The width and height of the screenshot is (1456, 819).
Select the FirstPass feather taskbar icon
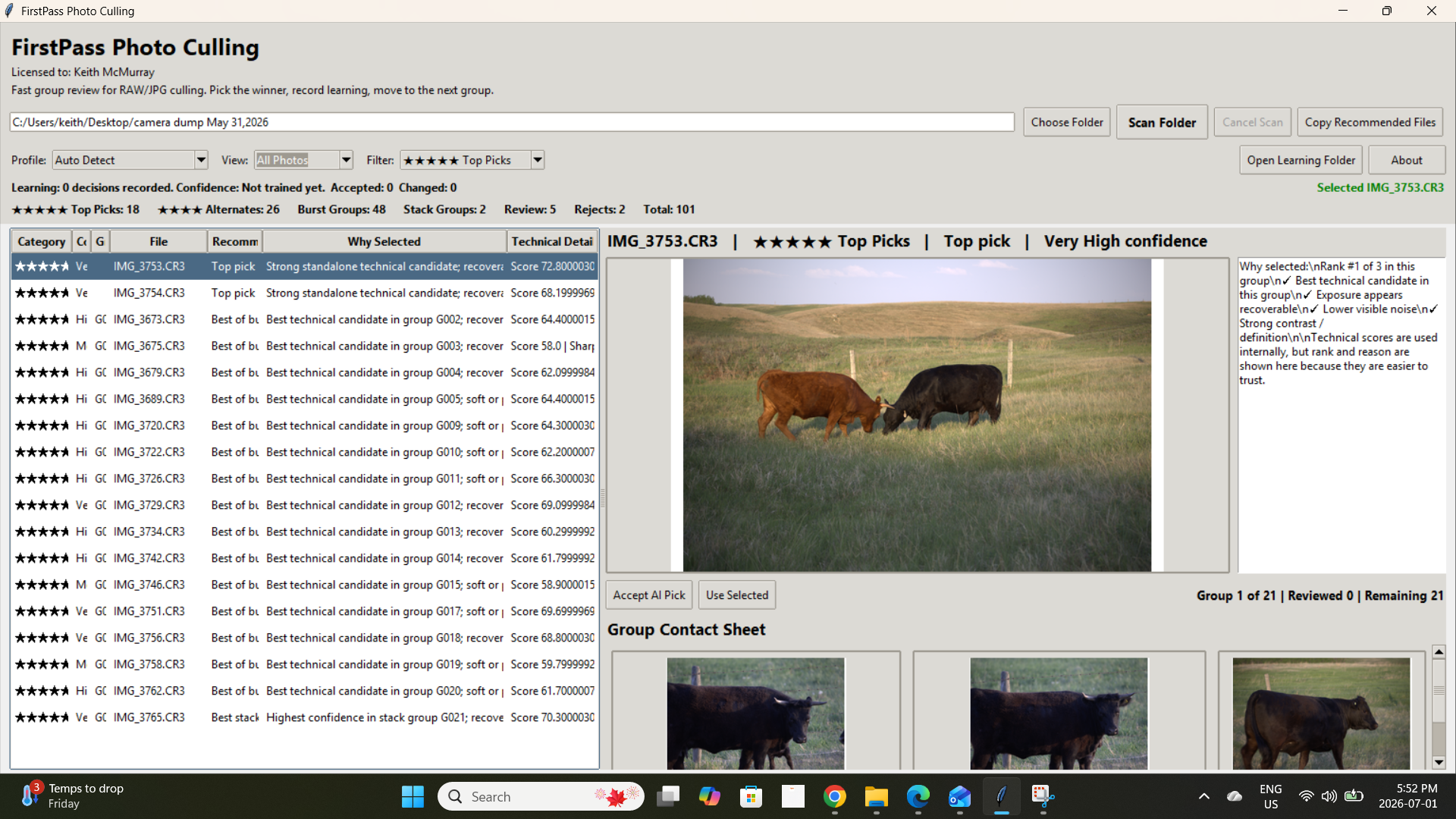[x=1002, y=796]
